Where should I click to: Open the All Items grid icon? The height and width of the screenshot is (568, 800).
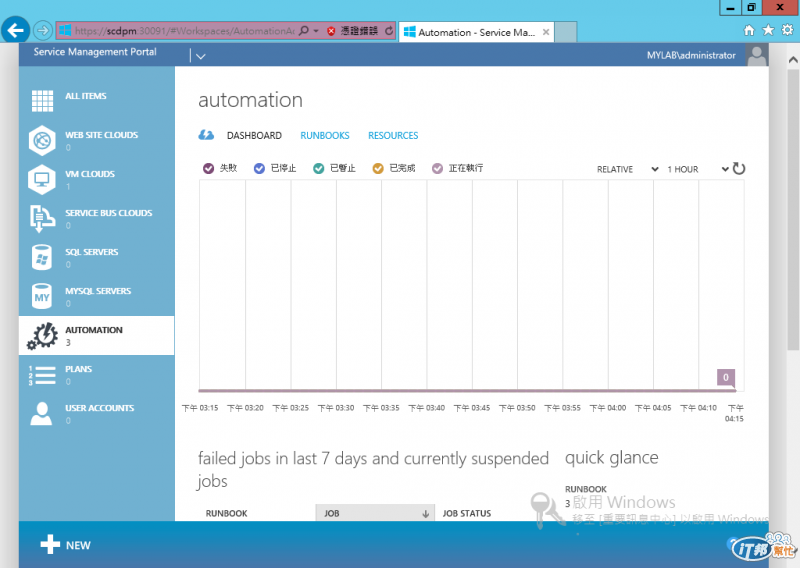pos(42,101)
